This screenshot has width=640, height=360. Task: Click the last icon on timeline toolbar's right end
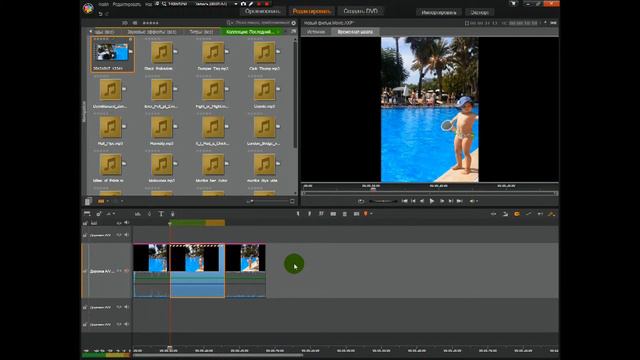click(x=551, y=214)
